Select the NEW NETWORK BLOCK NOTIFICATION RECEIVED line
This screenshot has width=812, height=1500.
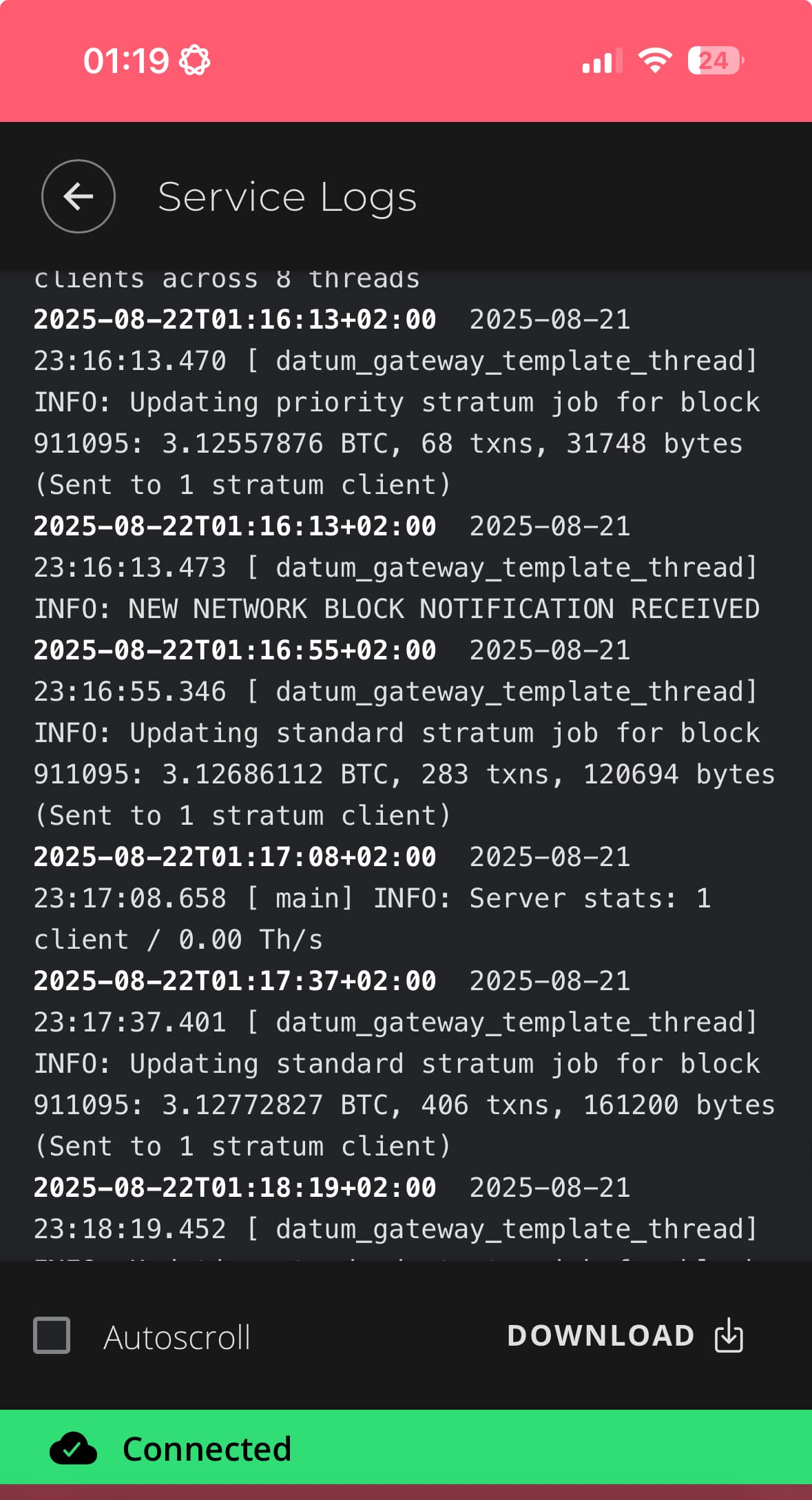pyautogui.click(x=397, y=609)
